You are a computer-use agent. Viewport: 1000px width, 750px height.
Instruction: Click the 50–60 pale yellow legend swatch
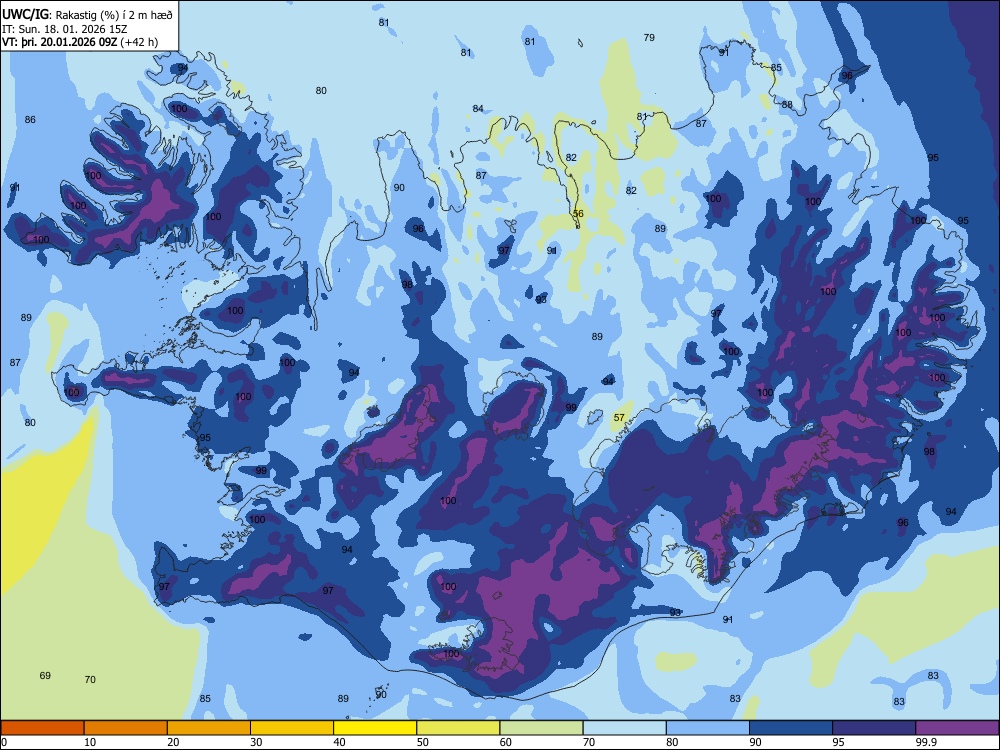pos(458,728)
